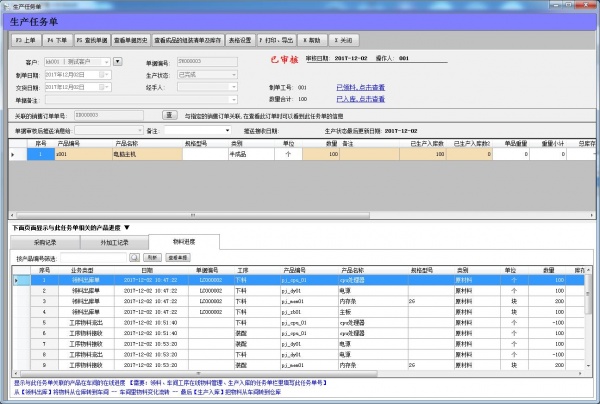Switch to the 采购记录 tab
This screenshot has height=404, width=600.
click(x=43, y=242)
